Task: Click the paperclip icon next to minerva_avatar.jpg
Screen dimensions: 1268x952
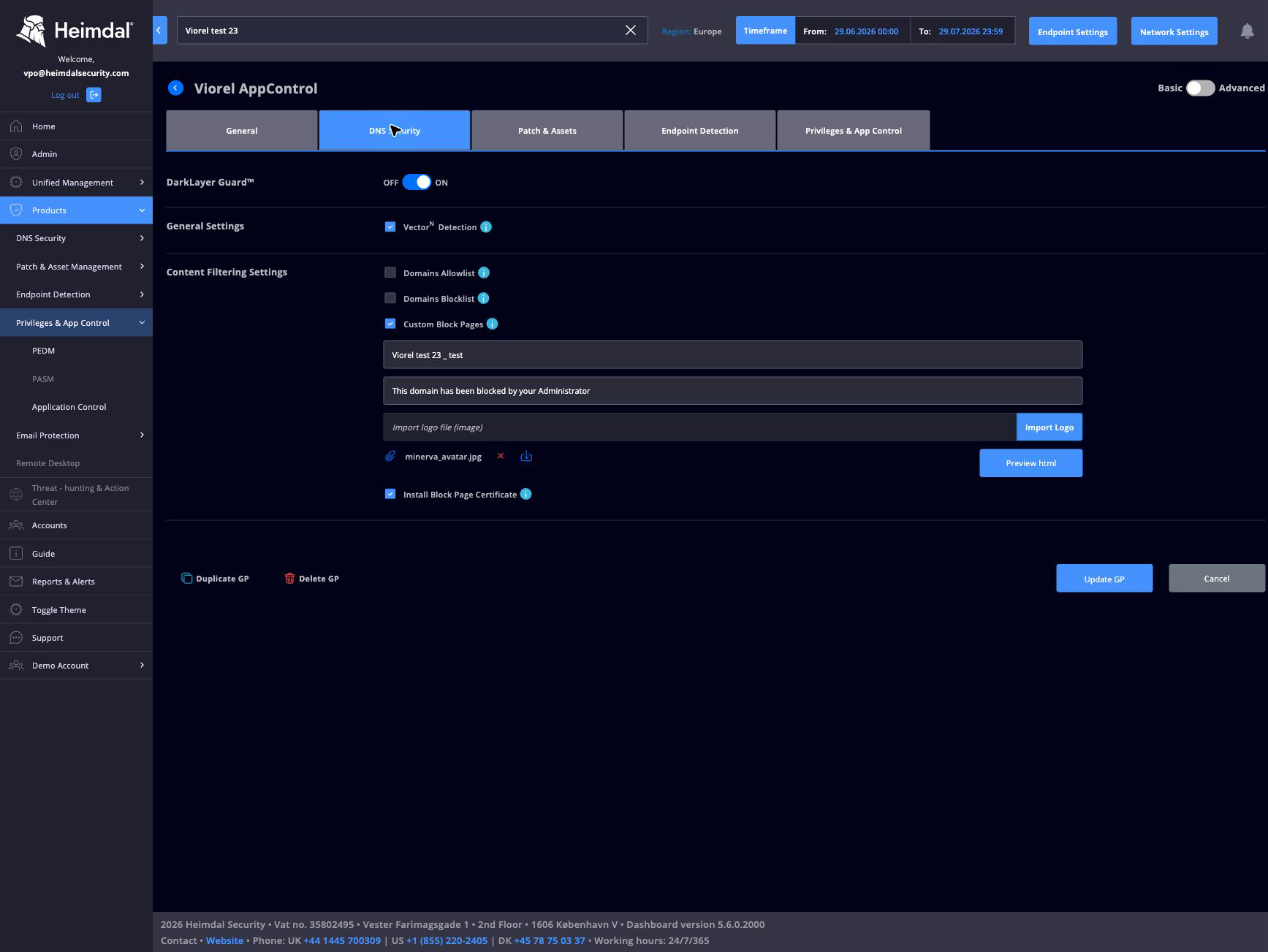Action: [390, 457]
